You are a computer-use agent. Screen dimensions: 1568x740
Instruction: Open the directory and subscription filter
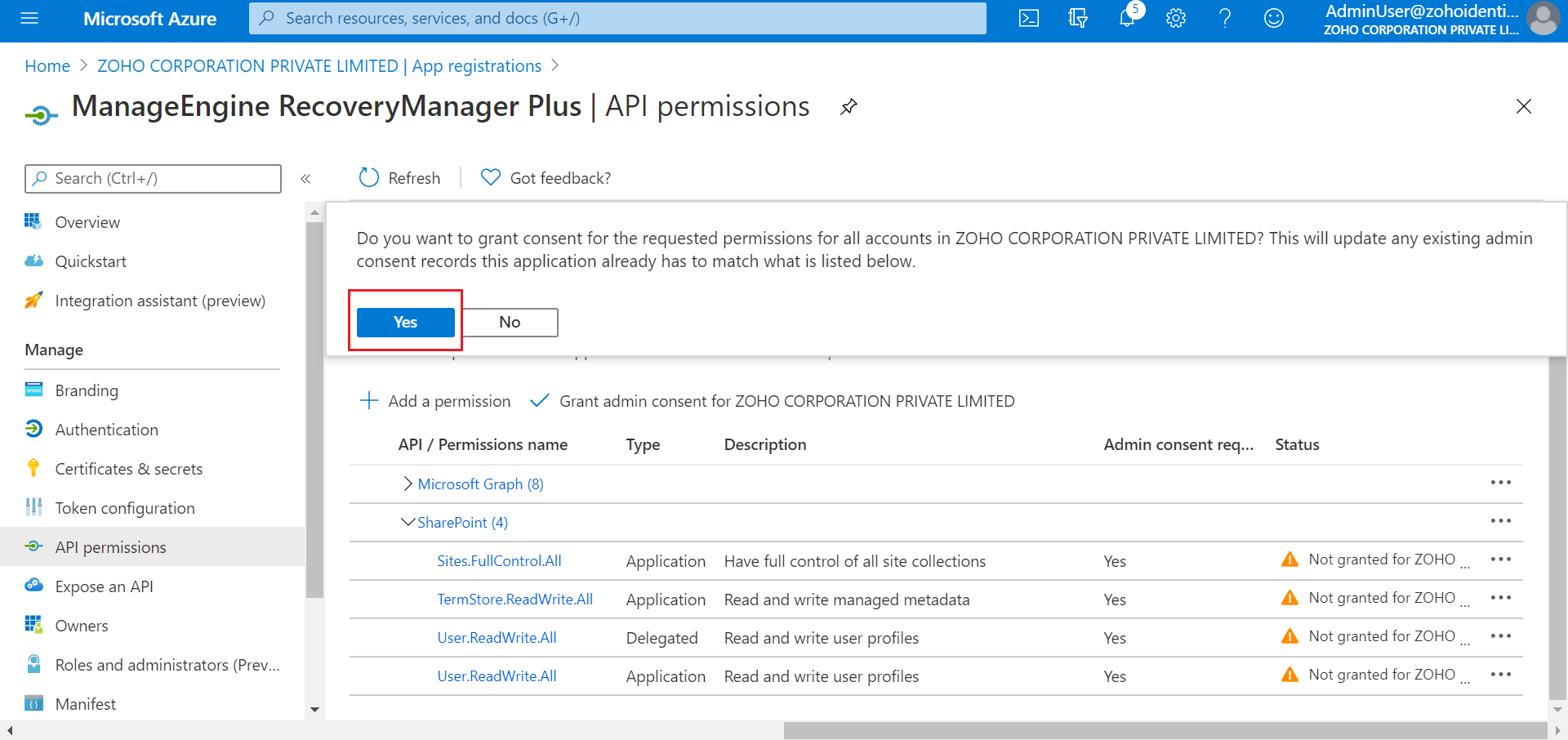tap(1078, 18)
